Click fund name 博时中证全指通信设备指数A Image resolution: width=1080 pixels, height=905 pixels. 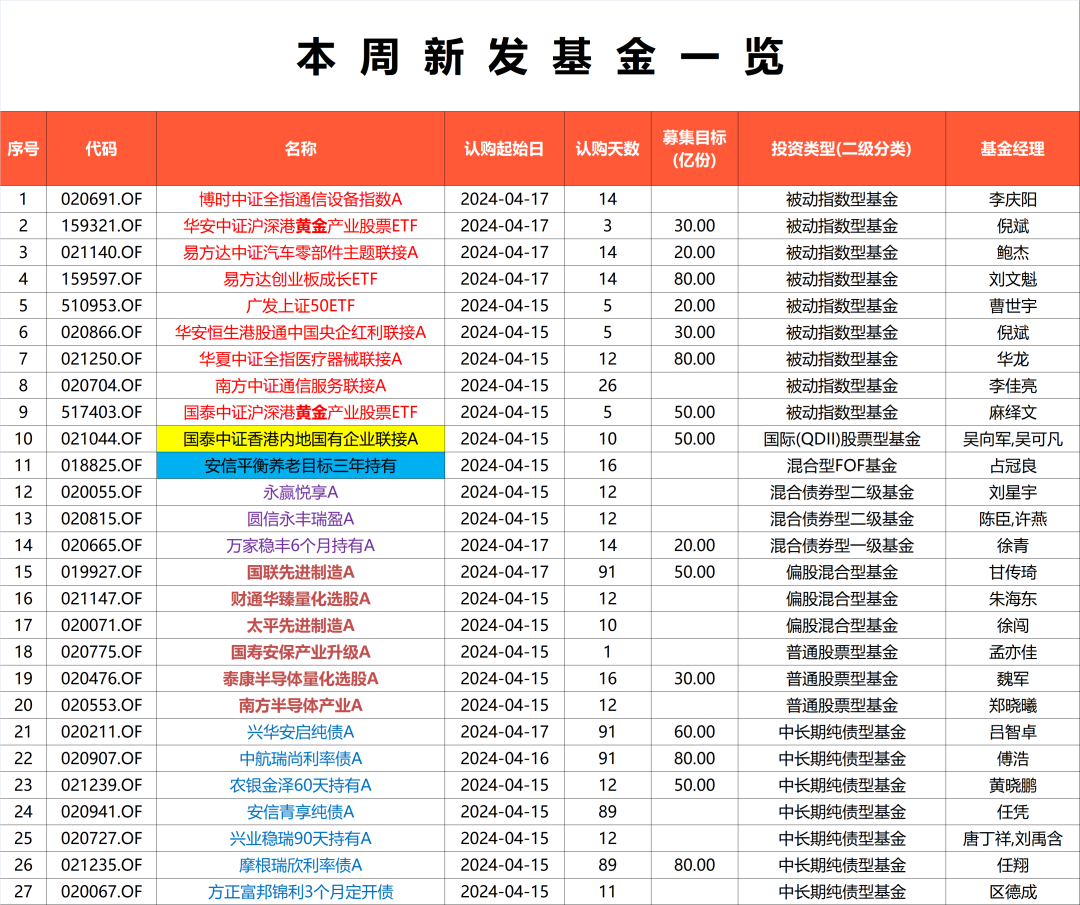pyautogui.click(x=300, y=200)
